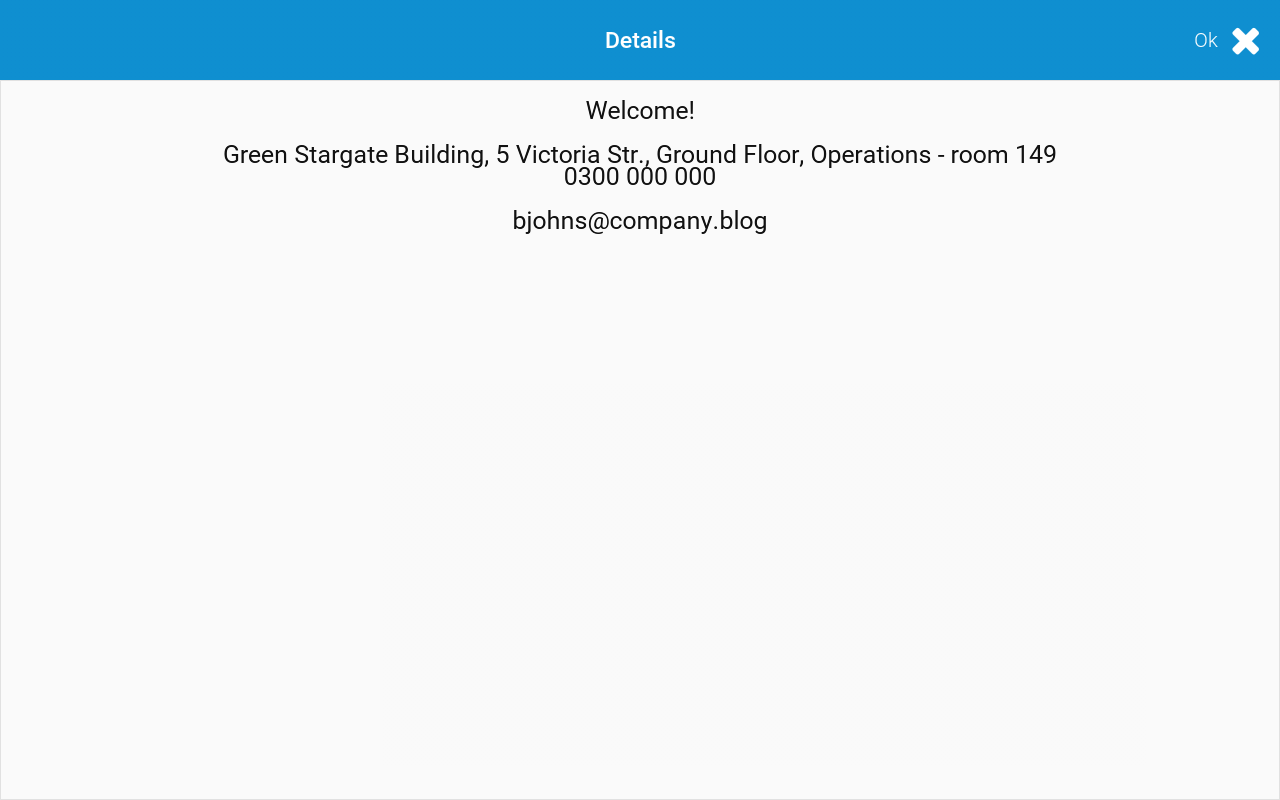This screenshot has width=1280, height=800.
Task: Click the room number 149
Action: coord(1035,155)
